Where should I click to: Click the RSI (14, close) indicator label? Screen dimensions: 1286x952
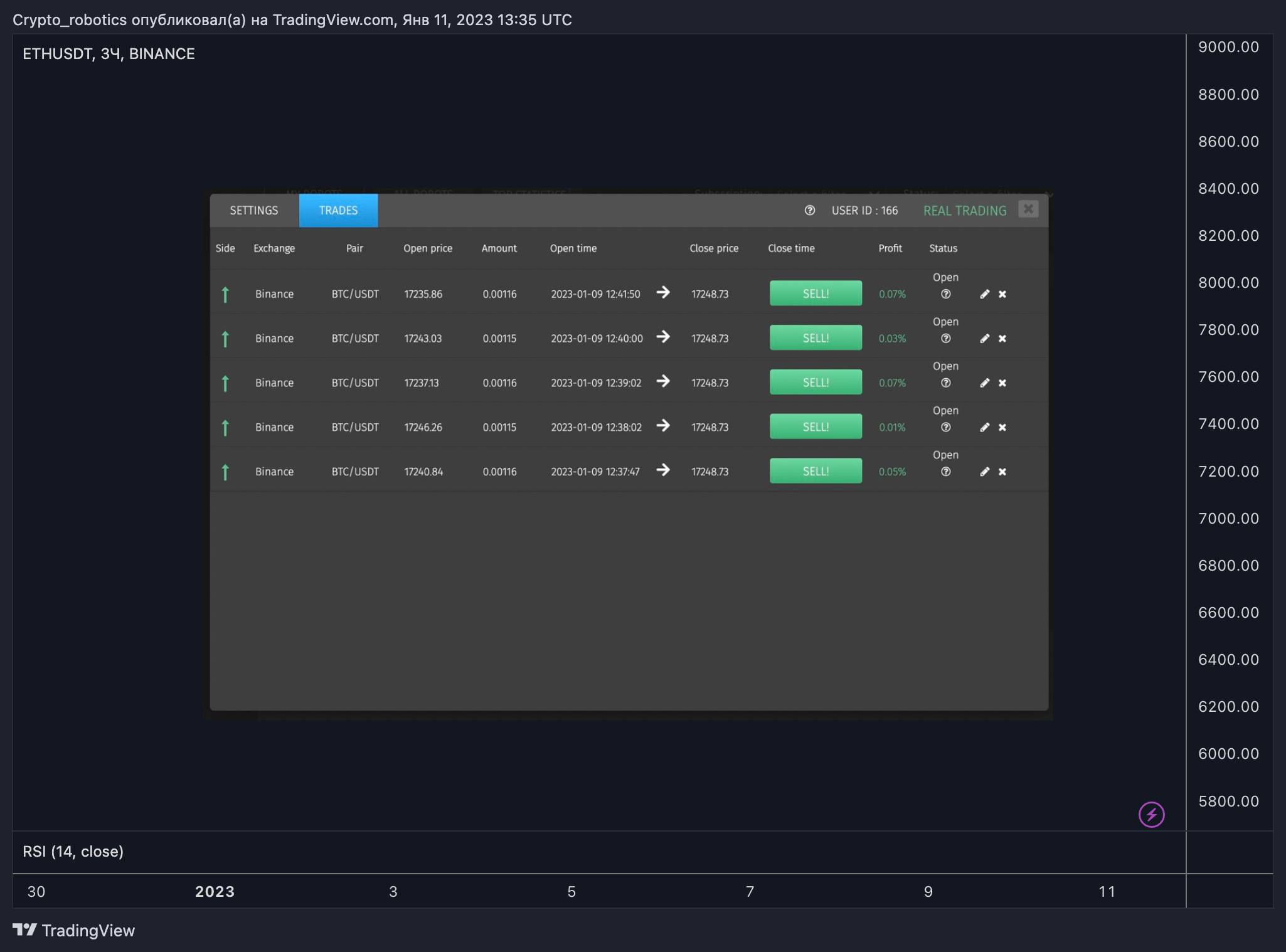pyautogui.click(x=73, y=852)
